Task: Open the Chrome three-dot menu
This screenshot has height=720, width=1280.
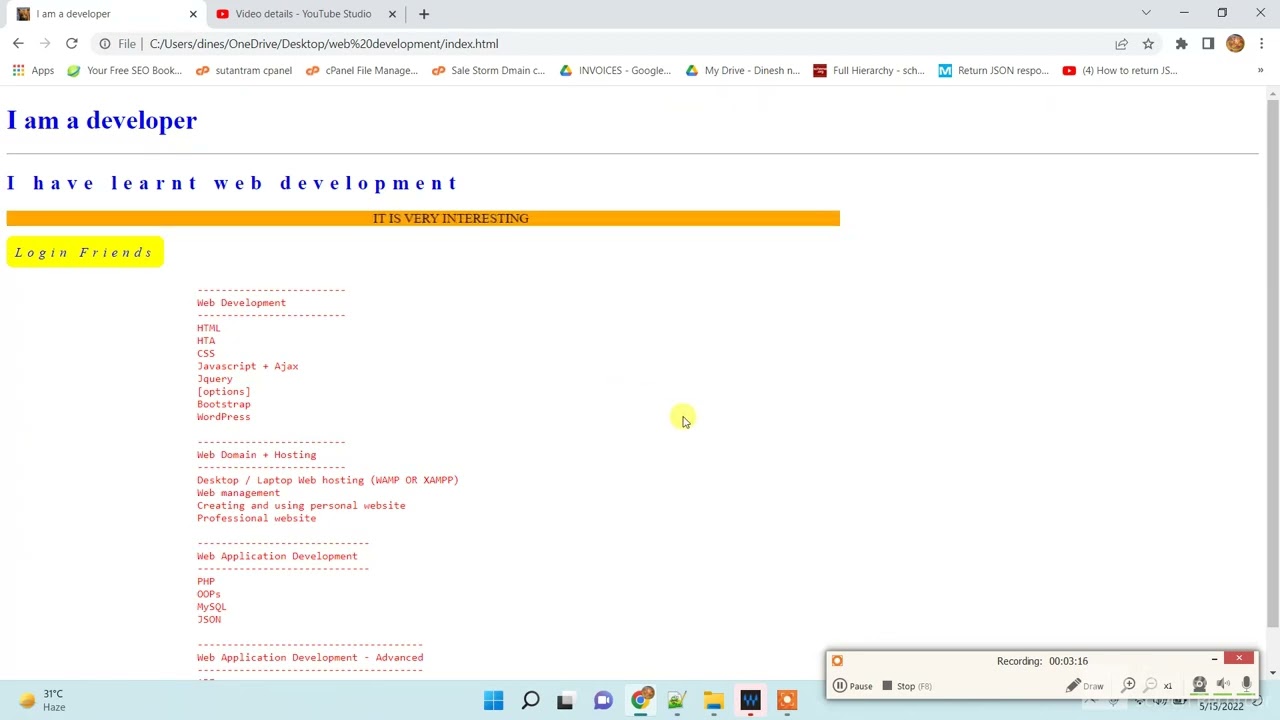Action: click(1262, 44)
